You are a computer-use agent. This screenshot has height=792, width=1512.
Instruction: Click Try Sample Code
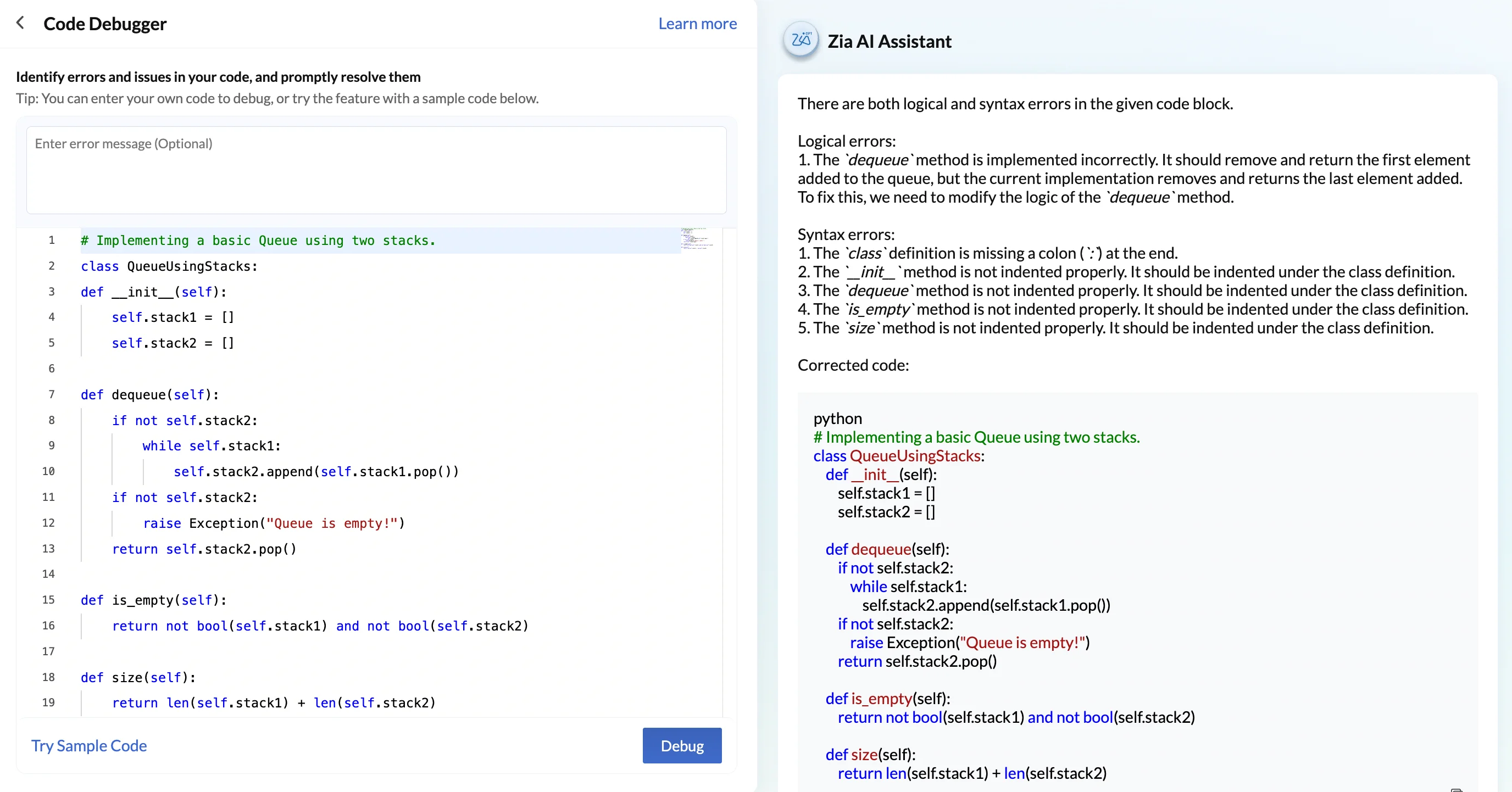89,745
